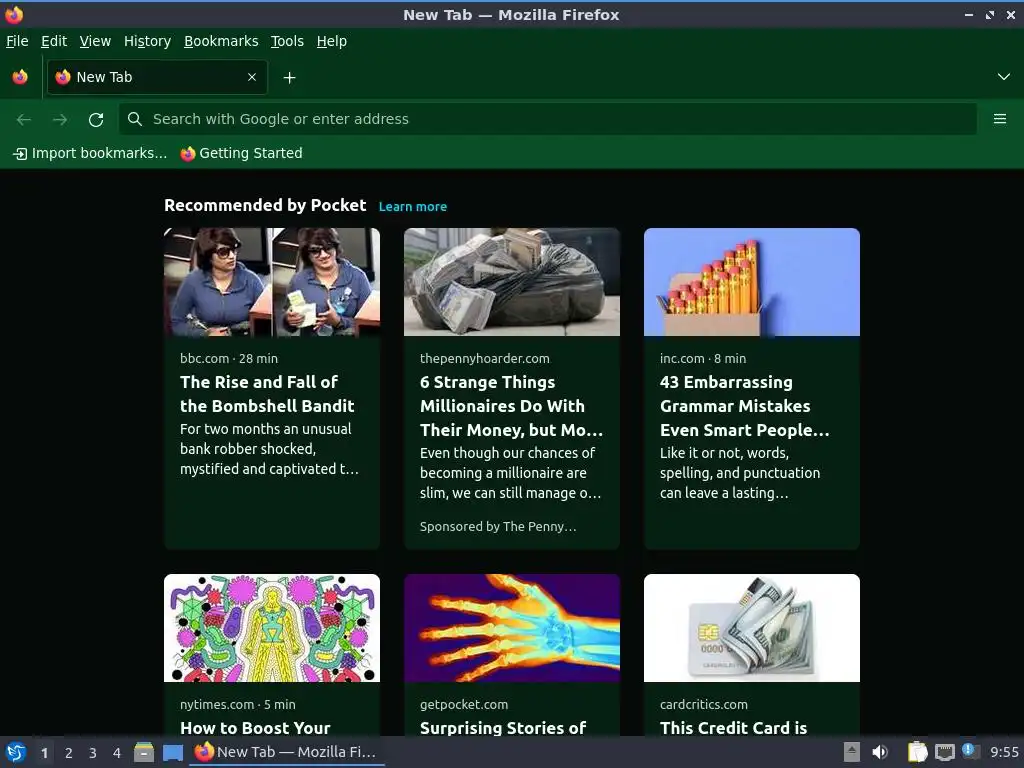Viewport: 1024px width, 768px height.
Task: Open the View menu
Action: coord(95,41)
